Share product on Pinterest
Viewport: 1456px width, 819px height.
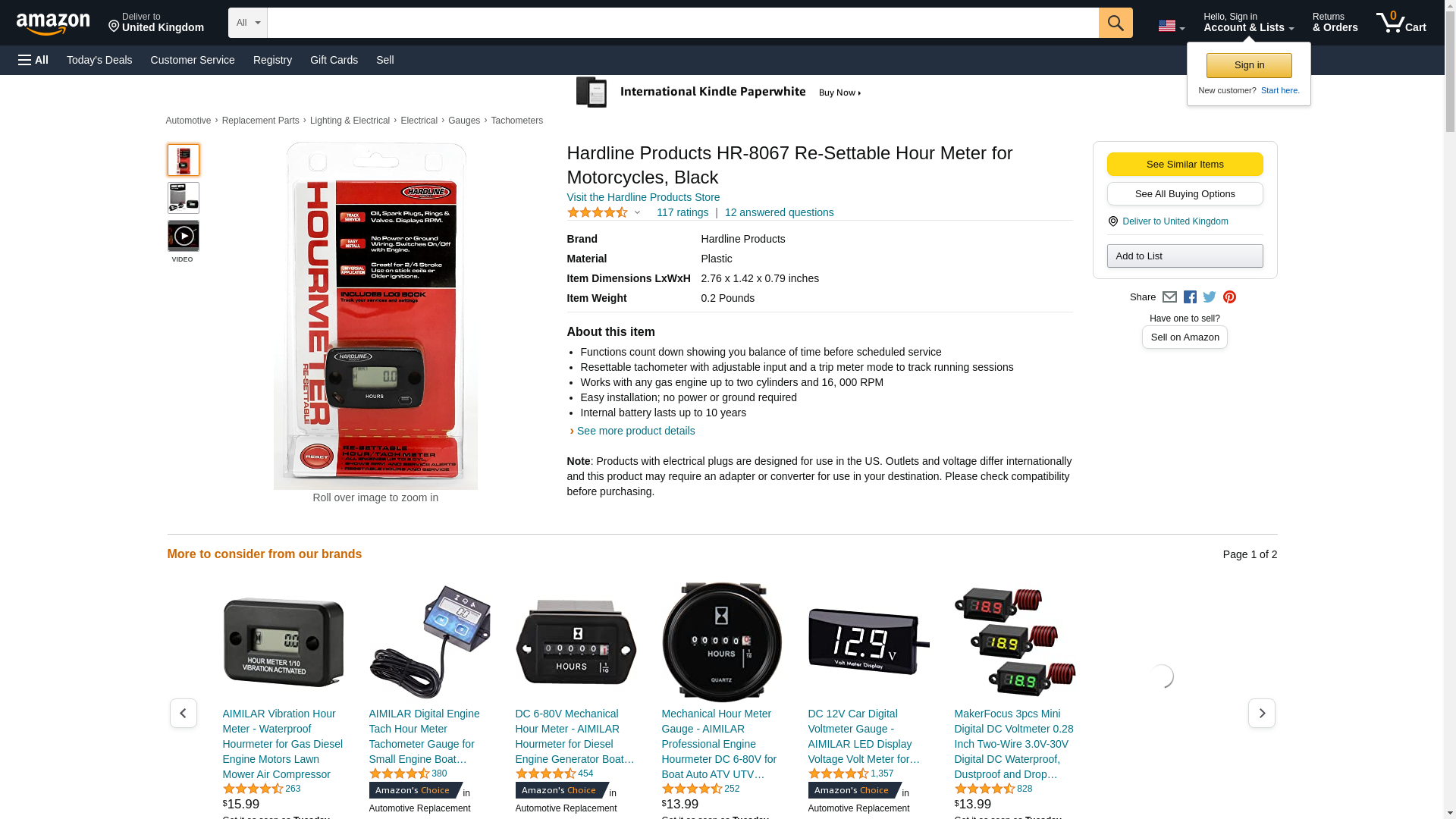(x=1229, y=297)
